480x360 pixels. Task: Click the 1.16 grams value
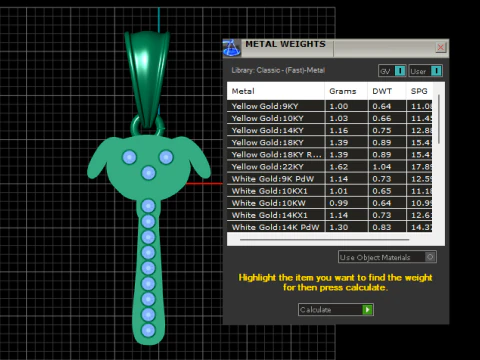(x=339, y=130)
